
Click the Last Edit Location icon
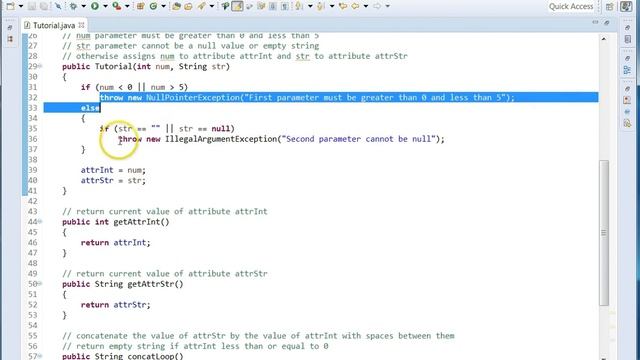click(x=343, y=6)
